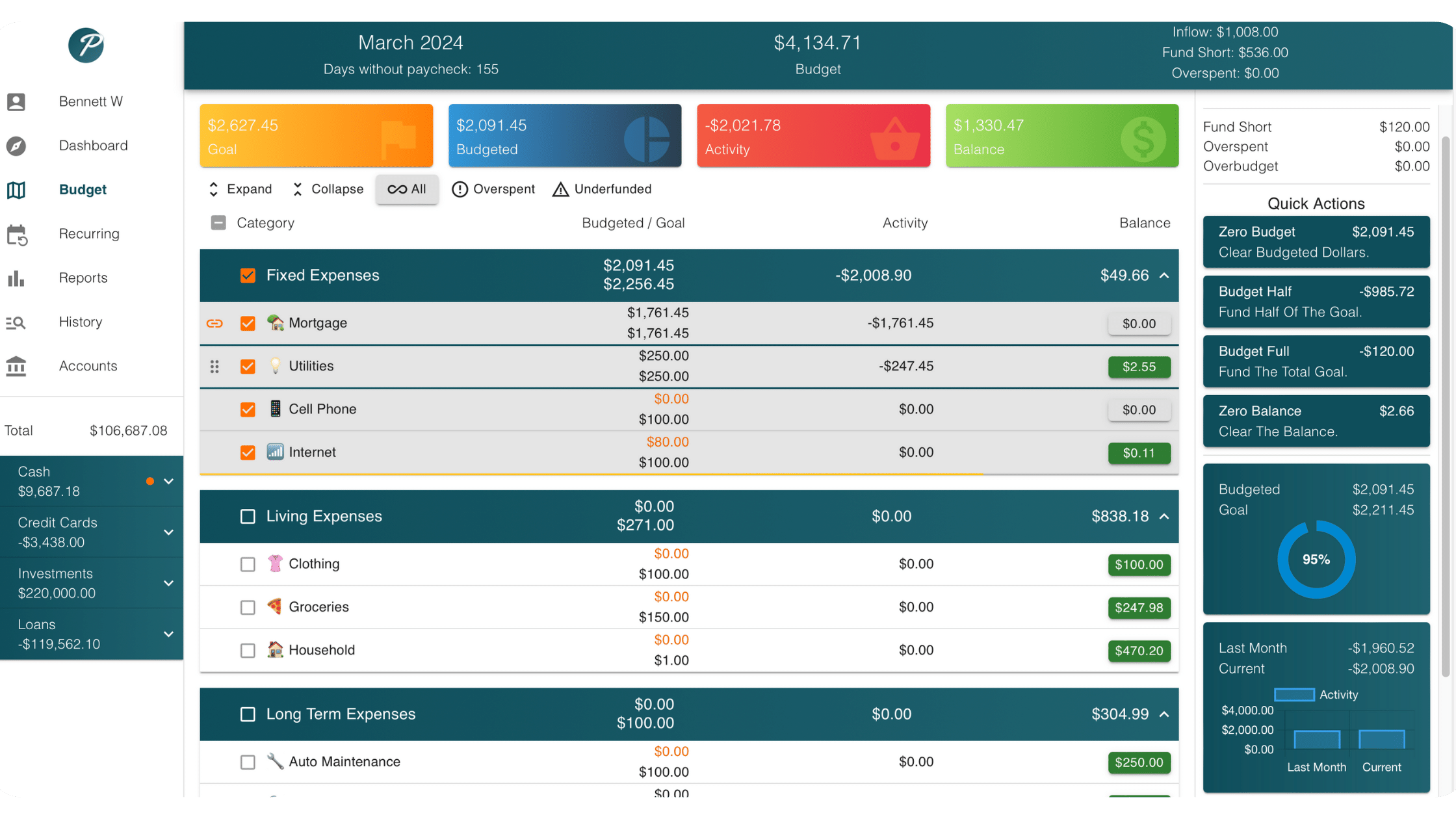The width and height of the screenshot is (1456, 819).
Task: Expand the Credit Cards account group
Action: pyautogui.click(x=169, y=532)
